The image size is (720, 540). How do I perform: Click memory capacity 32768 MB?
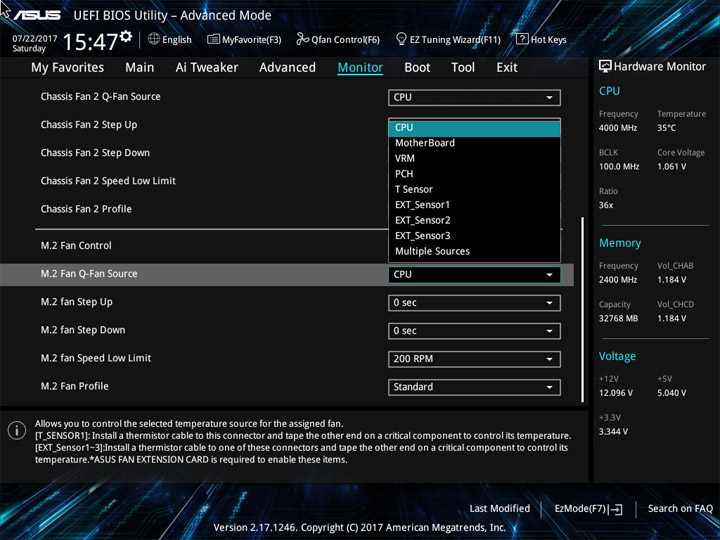tap(618, 318)
